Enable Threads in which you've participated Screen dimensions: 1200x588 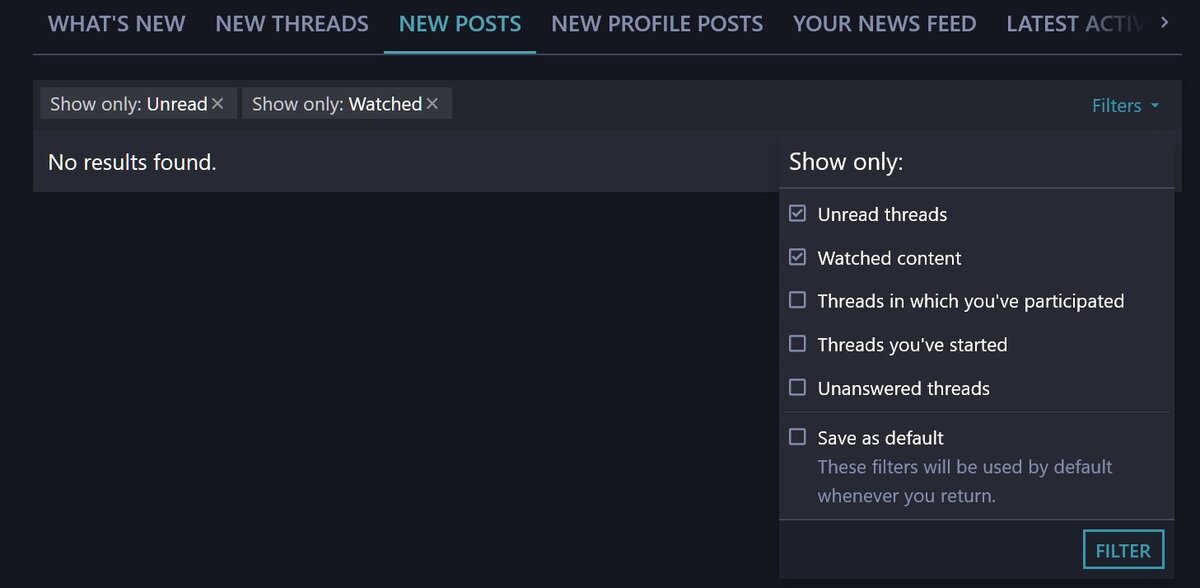797,301
